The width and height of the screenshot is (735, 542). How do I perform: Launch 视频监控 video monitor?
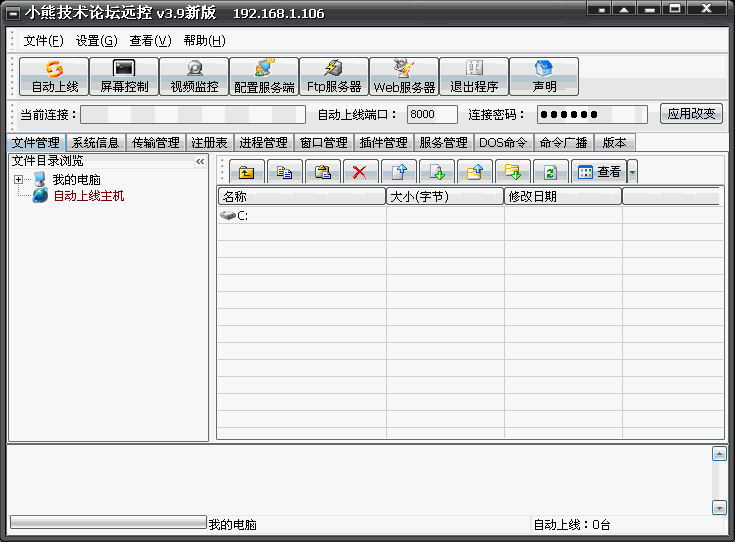pyautogui.click(x=194, y=76)
